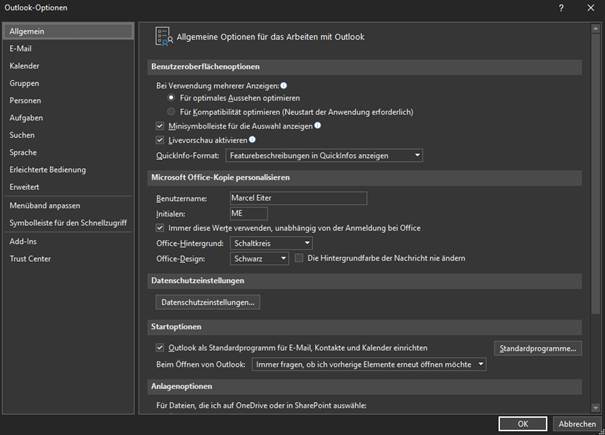Open the Personen options category
Viewport: 605px width, 435px height.
point(68,101)
